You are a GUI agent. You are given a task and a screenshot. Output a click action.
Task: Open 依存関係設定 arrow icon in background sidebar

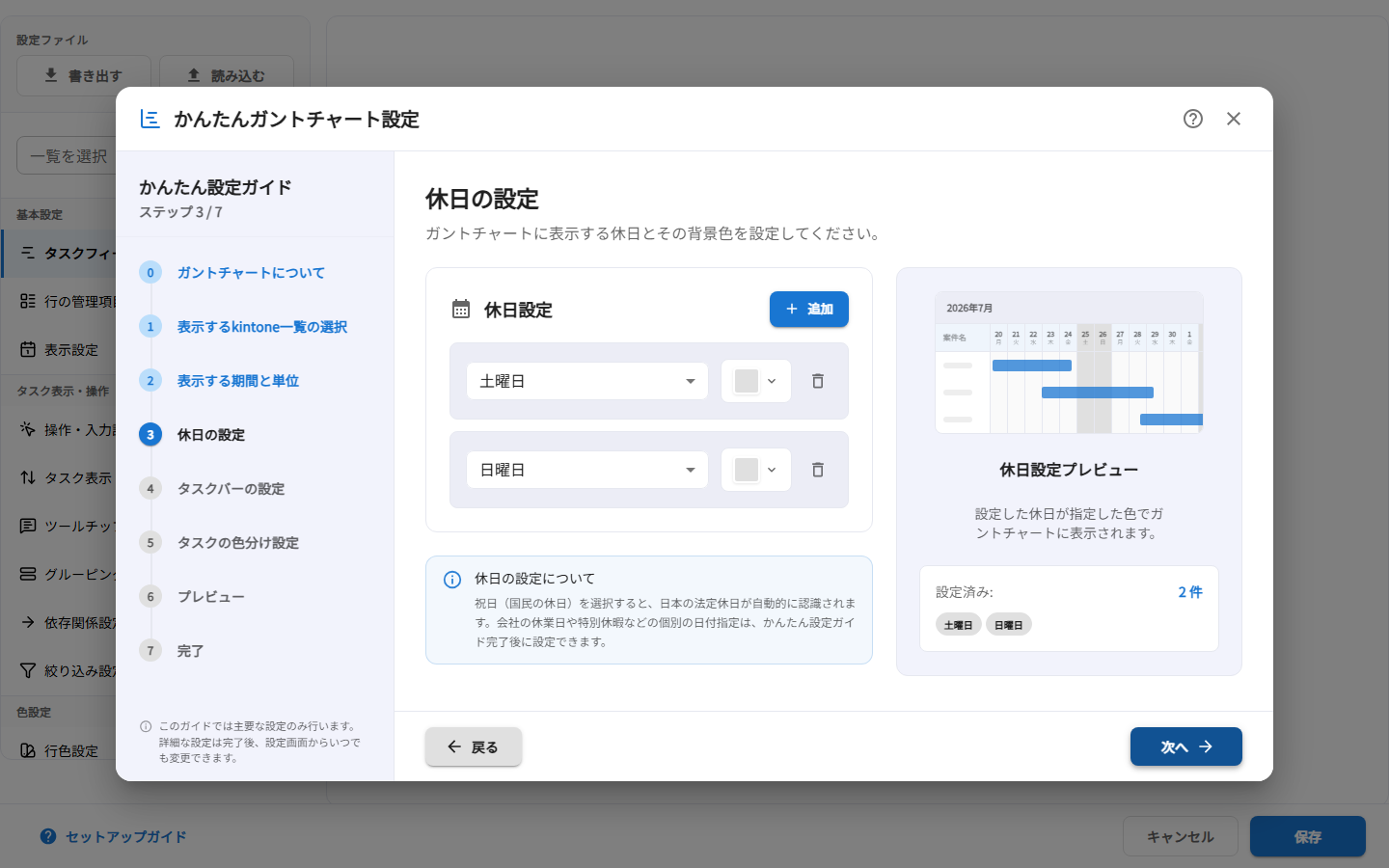[28, 622]
